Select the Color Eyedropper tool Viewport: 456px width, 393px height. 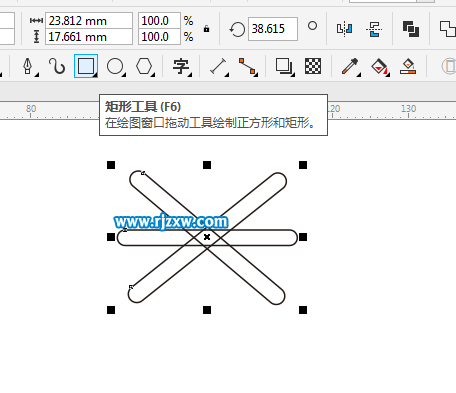click(x=350, y=66)
